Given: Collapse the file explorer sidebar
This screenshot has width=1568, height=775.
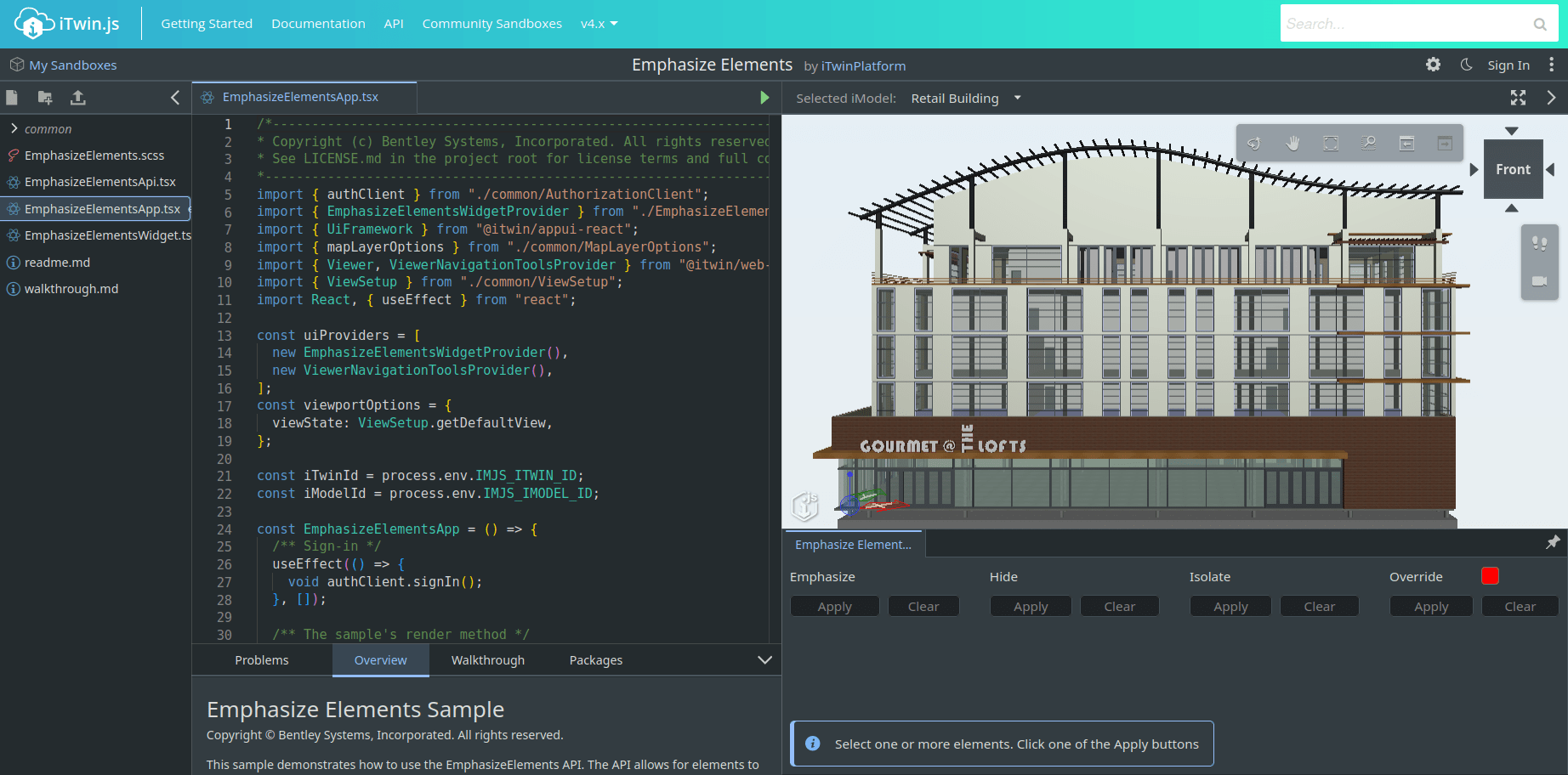Looking at the screenshot, I should [x=175, y=98].
